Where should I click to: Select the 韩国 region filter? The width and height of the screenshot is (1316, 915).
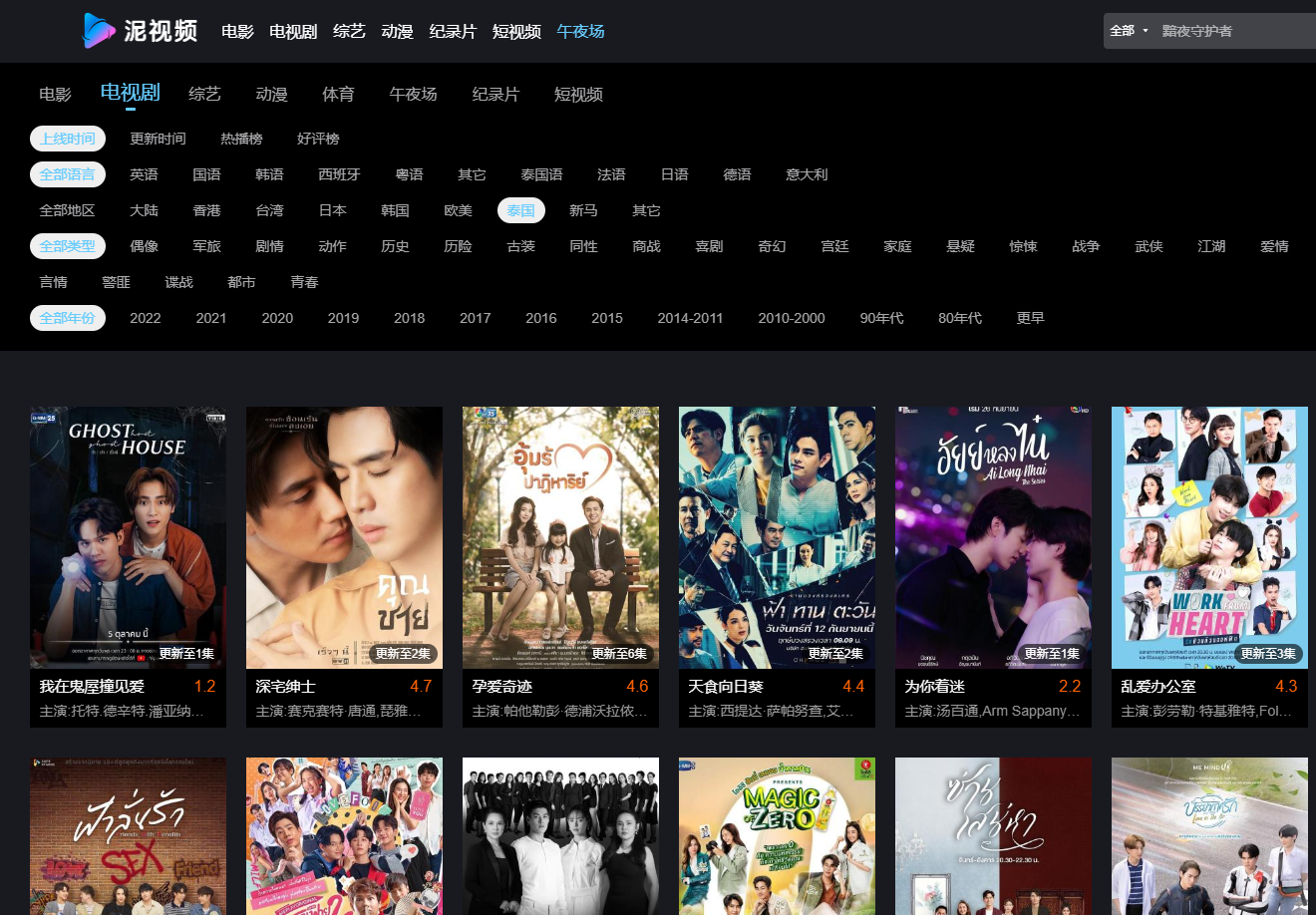click(395, 210)
